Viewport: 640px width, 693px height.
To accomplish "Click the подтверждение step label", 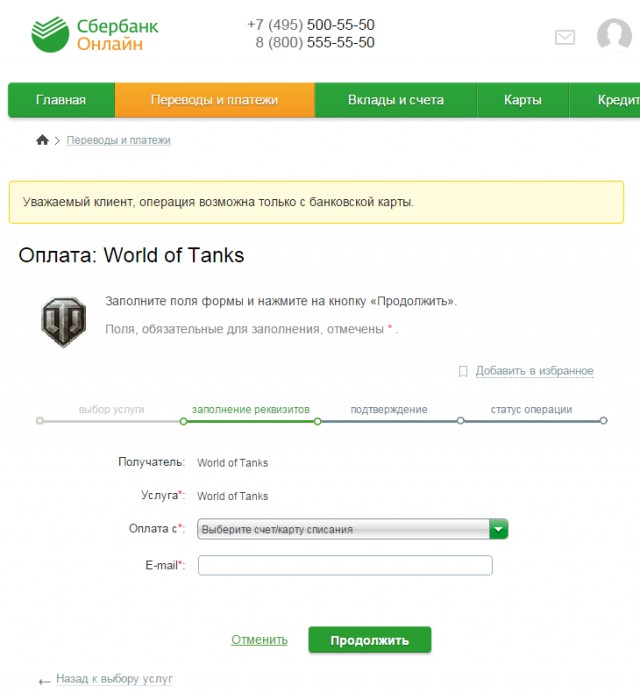I will click(389, 410).
